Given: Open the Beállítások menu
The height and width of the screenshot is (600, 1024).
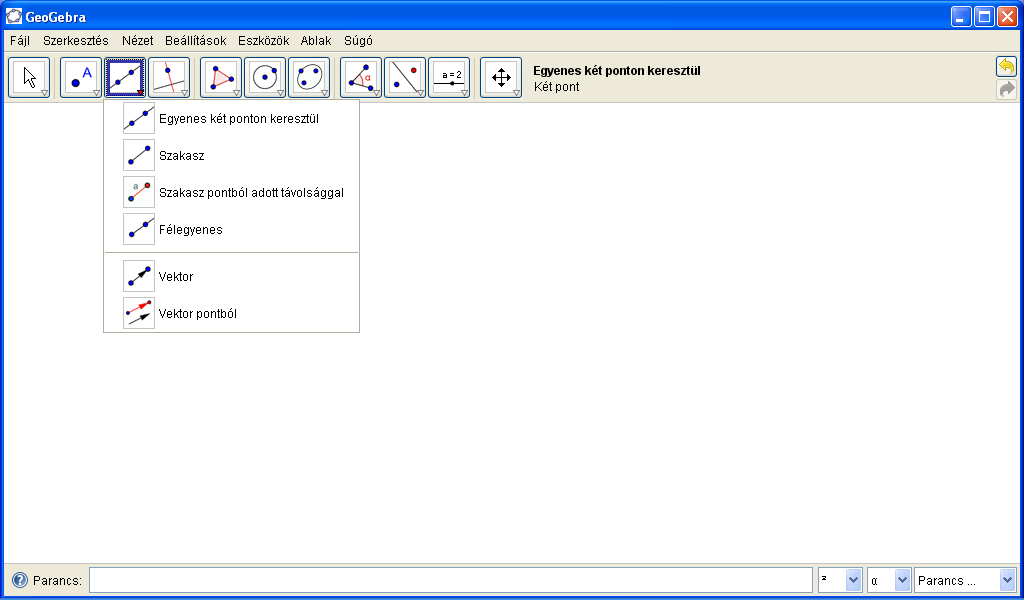Looking at the screenshot, I should click(x=196, y=40).
